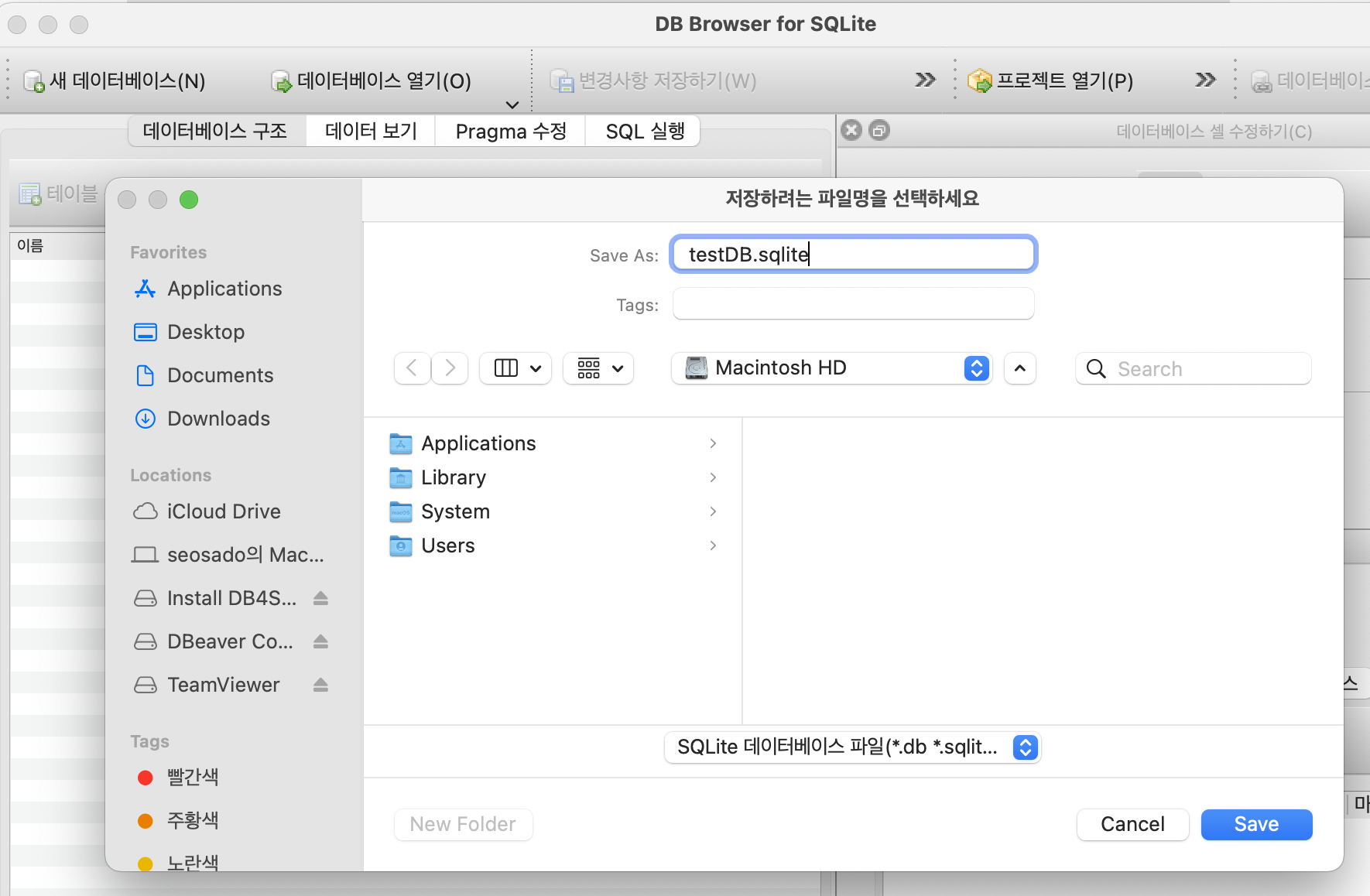
Task: Open the group-by options dropdown
Action: (598, 368)
